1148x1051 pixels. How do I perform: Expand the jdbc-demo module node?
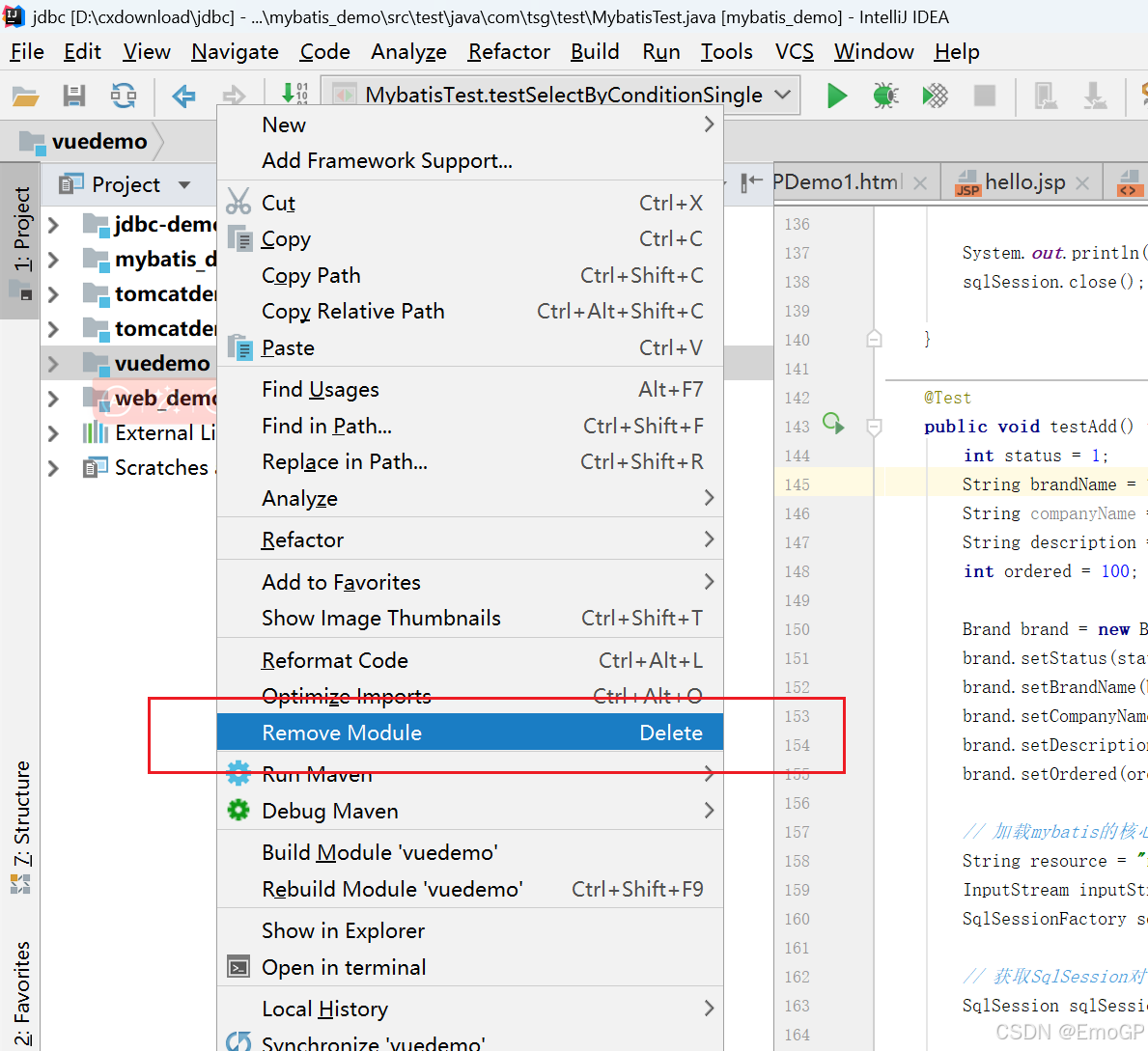[x=53, y=224]
